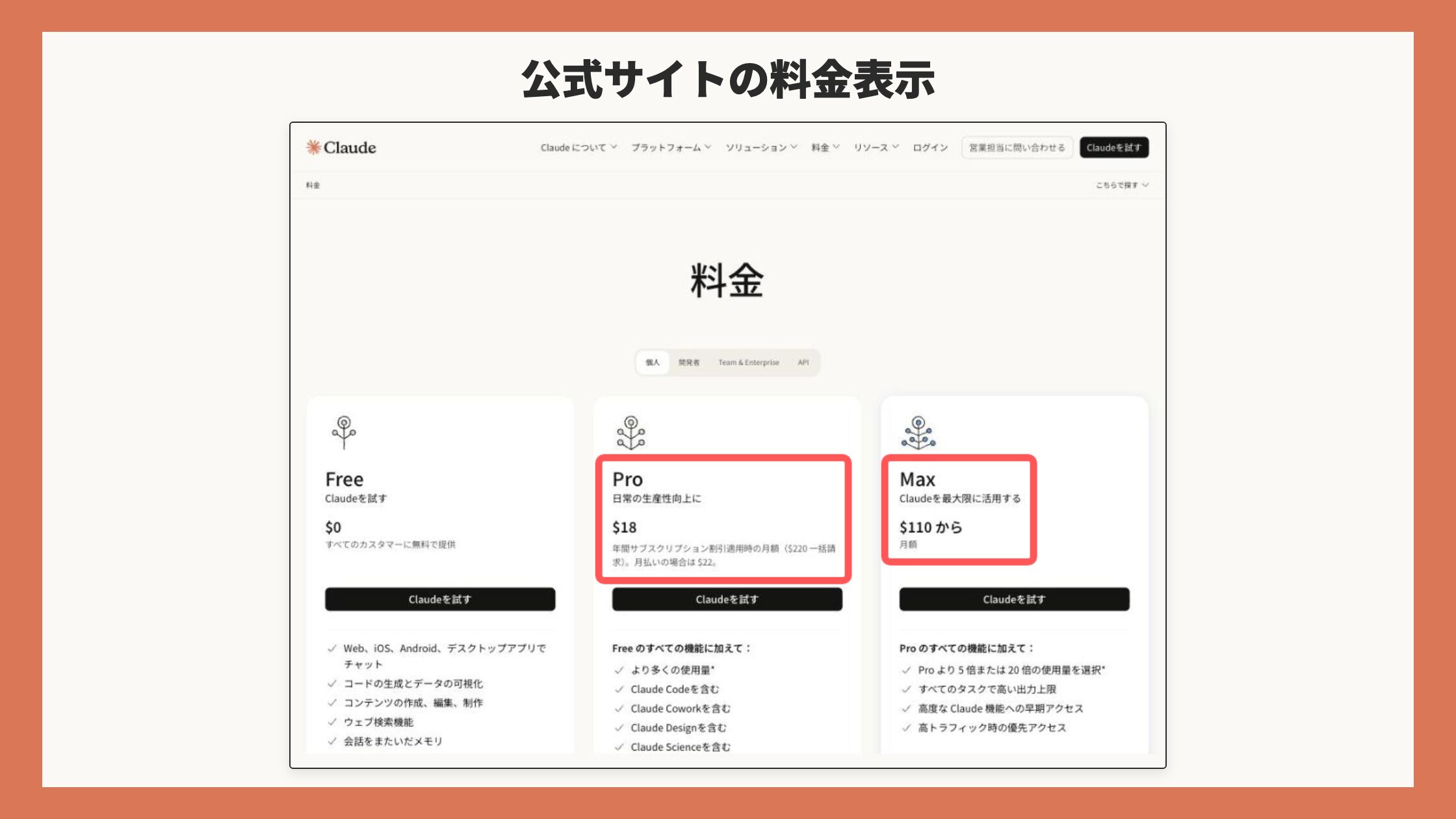Click Claudeを試す under the Pro plan
The width and height of the screenshot is (1456, 819).
(x=727, y=599)
